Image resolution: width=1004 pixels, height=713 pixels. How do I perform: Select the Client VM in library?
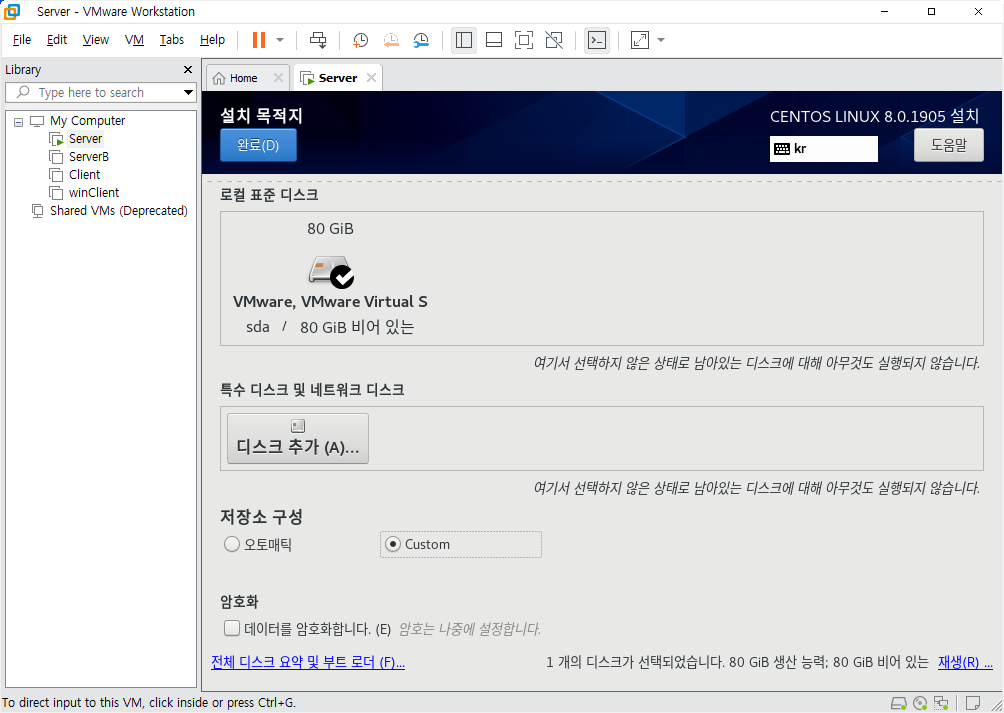coord(85,174)
